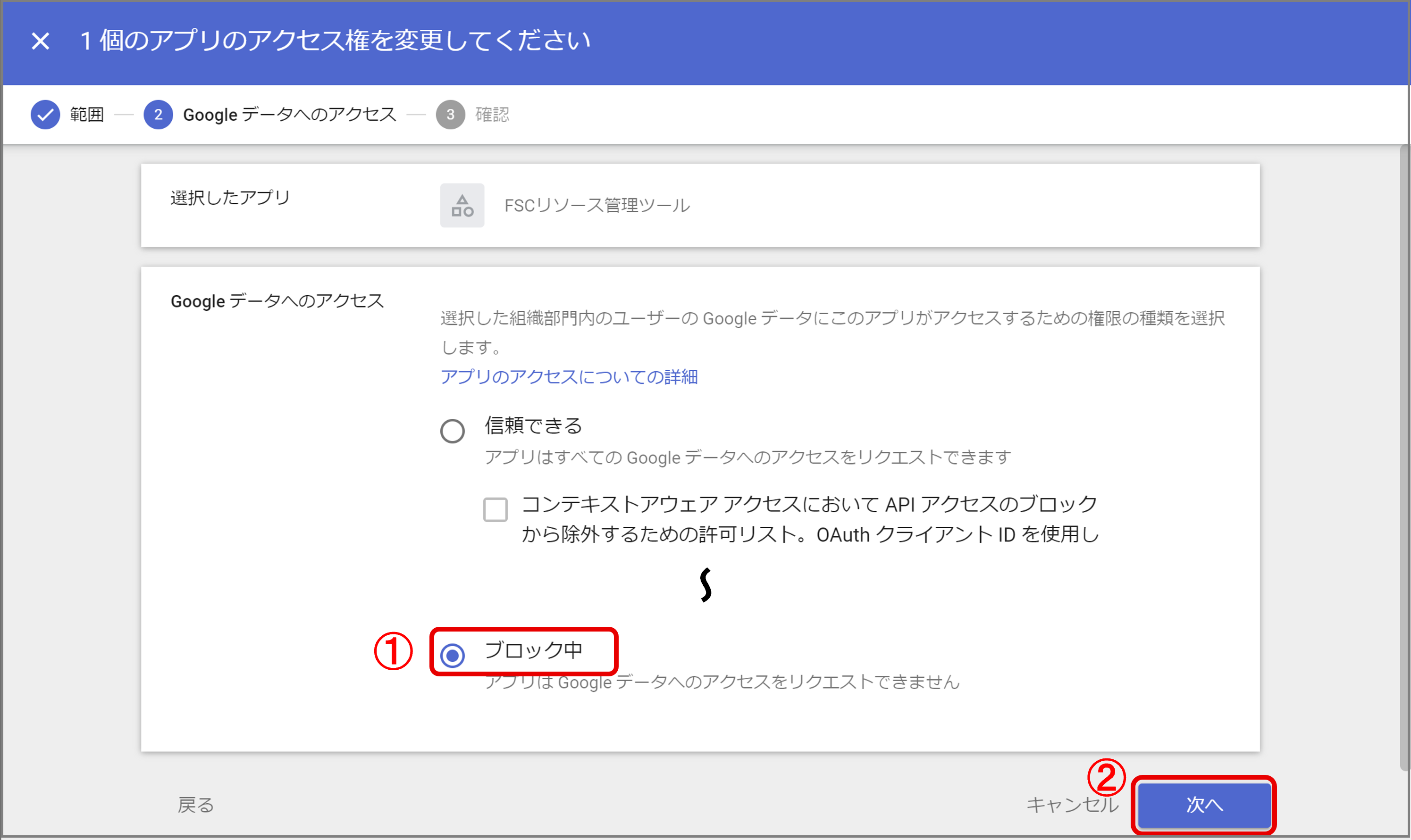Click the ブロック中 option description text
The height and width of the screenshot is (840, 1411).
[722, 682]
